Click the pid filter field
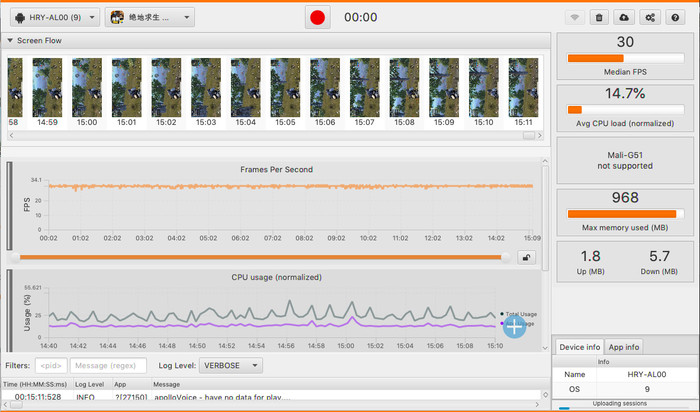Screen dimensions: 700x412 click(x=50, y=366)
